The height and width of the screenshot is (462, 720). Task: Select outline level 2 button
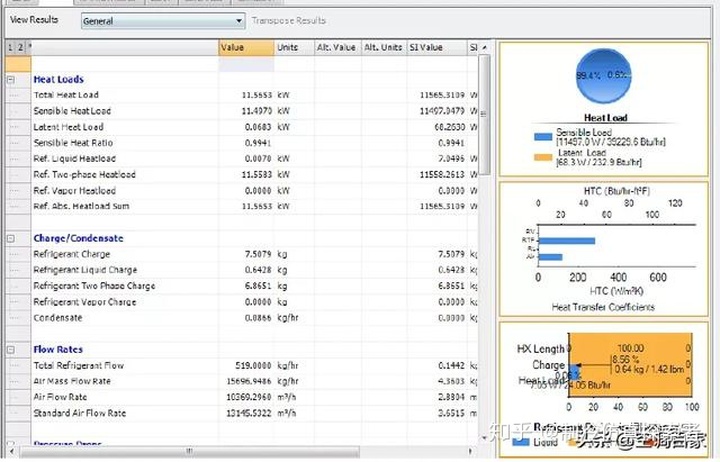pos(20,47)
